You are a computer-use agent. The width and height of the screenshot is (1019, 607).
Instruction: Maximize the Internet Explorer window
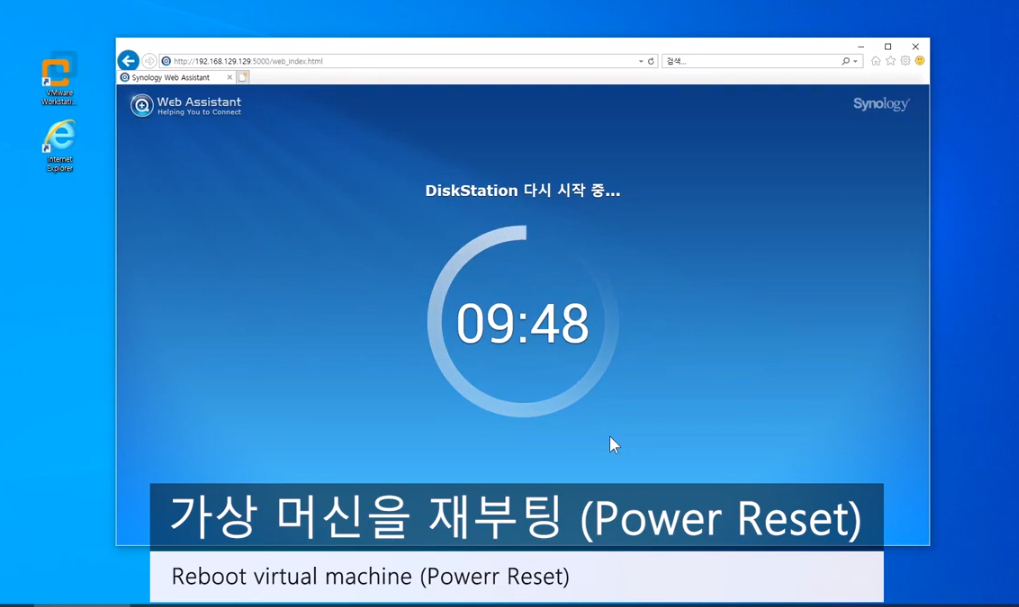(x=888, y=47)
